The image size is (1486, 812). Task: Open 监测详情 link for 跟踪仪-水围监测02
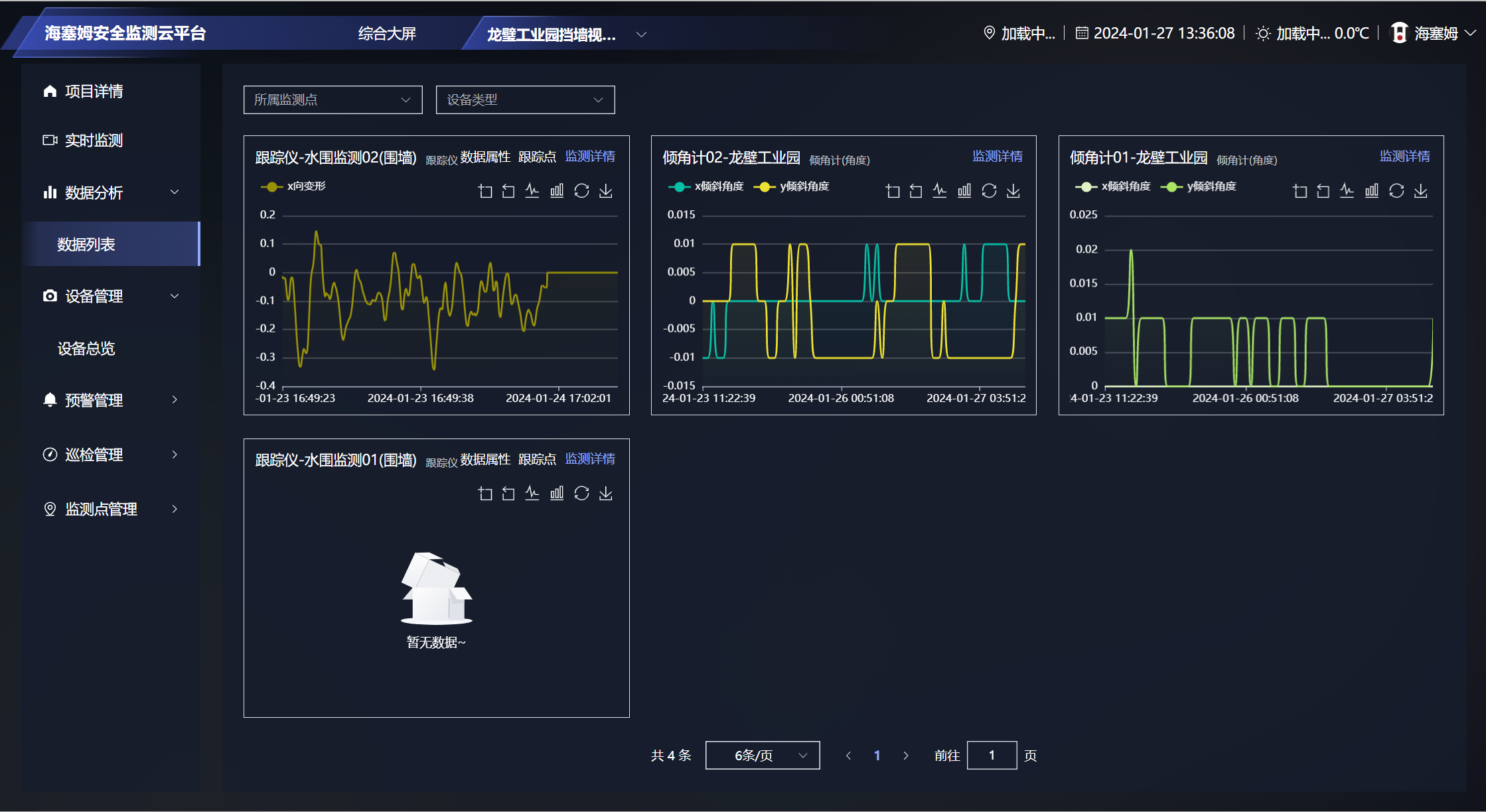tap(590, 156)
